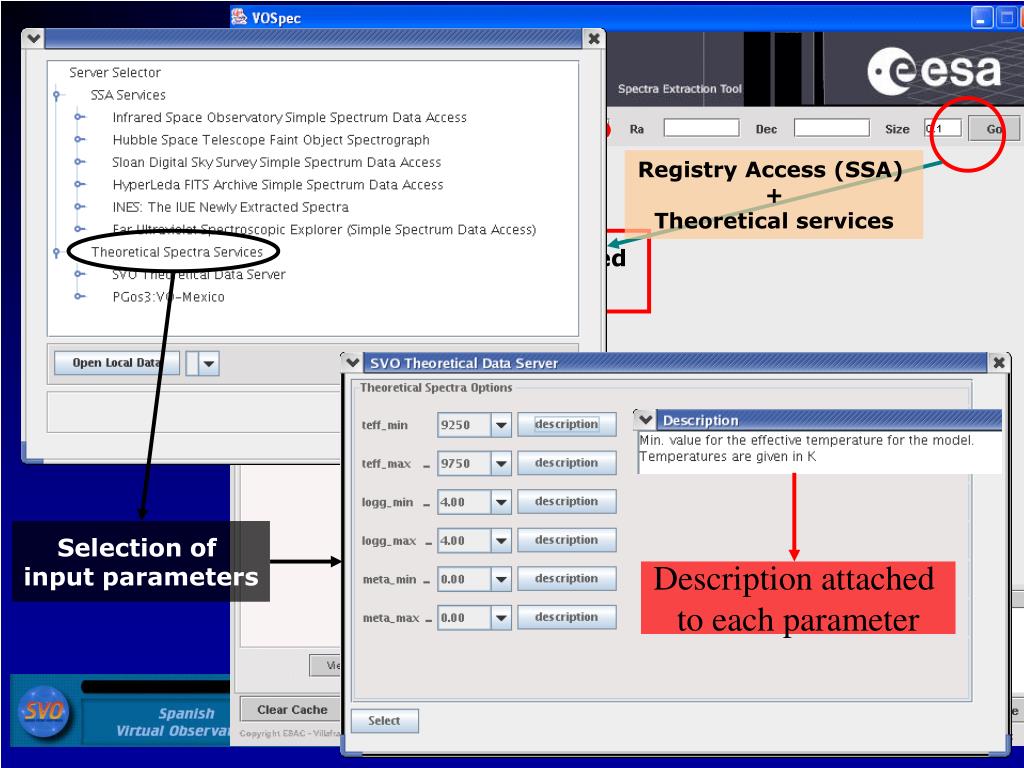Click the esa logo in VOSpec
The width and height of the screenshot is (1024, 768).
pos(934,70)
